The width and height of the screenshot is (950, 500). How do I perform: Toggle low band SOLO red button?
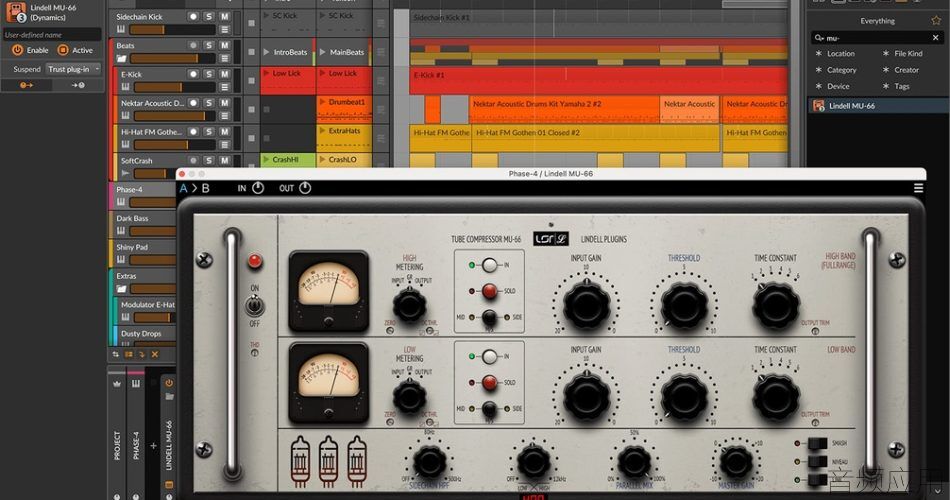click(490, 382)
